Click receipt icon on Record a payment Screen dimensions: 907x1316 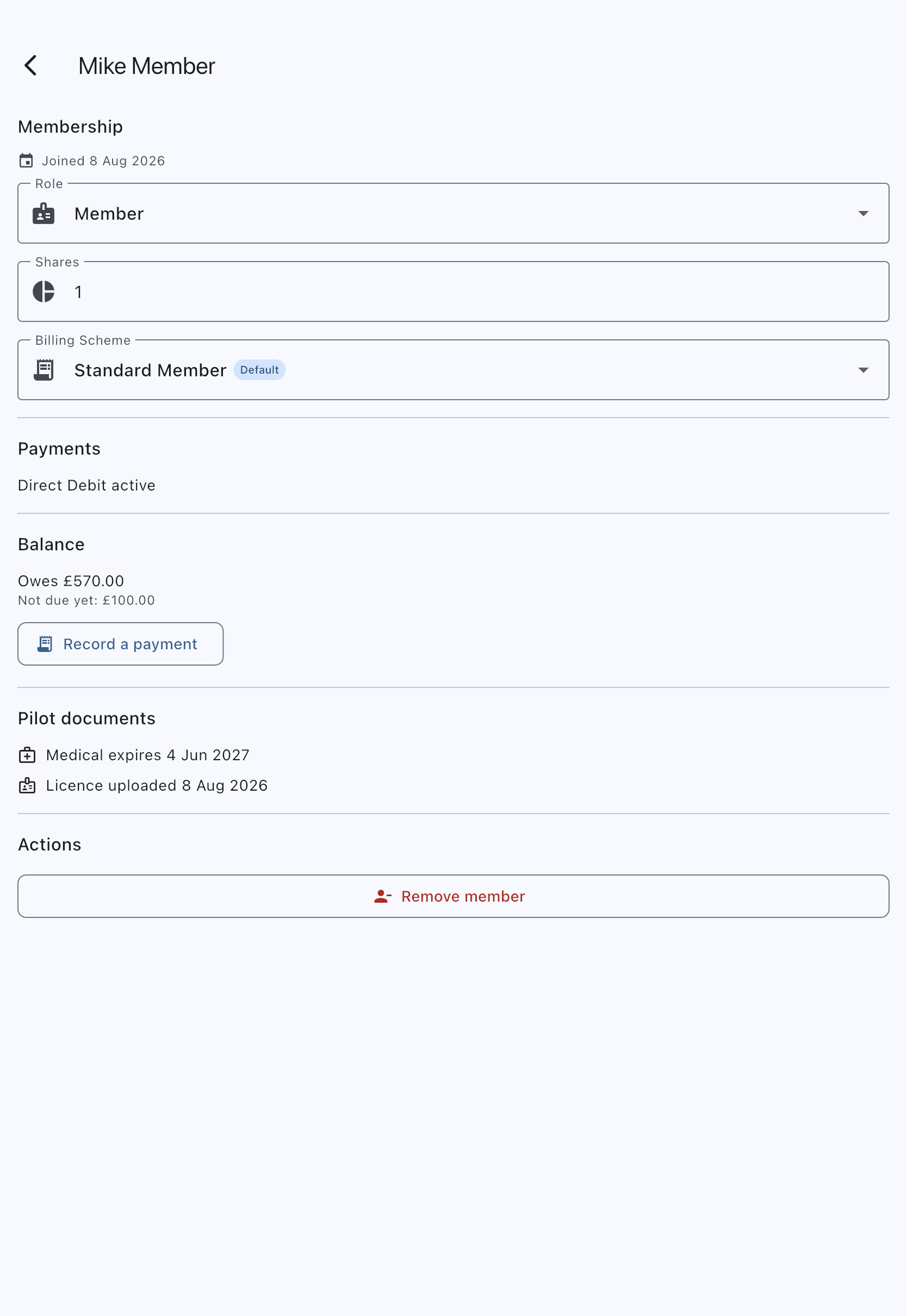click(45, 644)
